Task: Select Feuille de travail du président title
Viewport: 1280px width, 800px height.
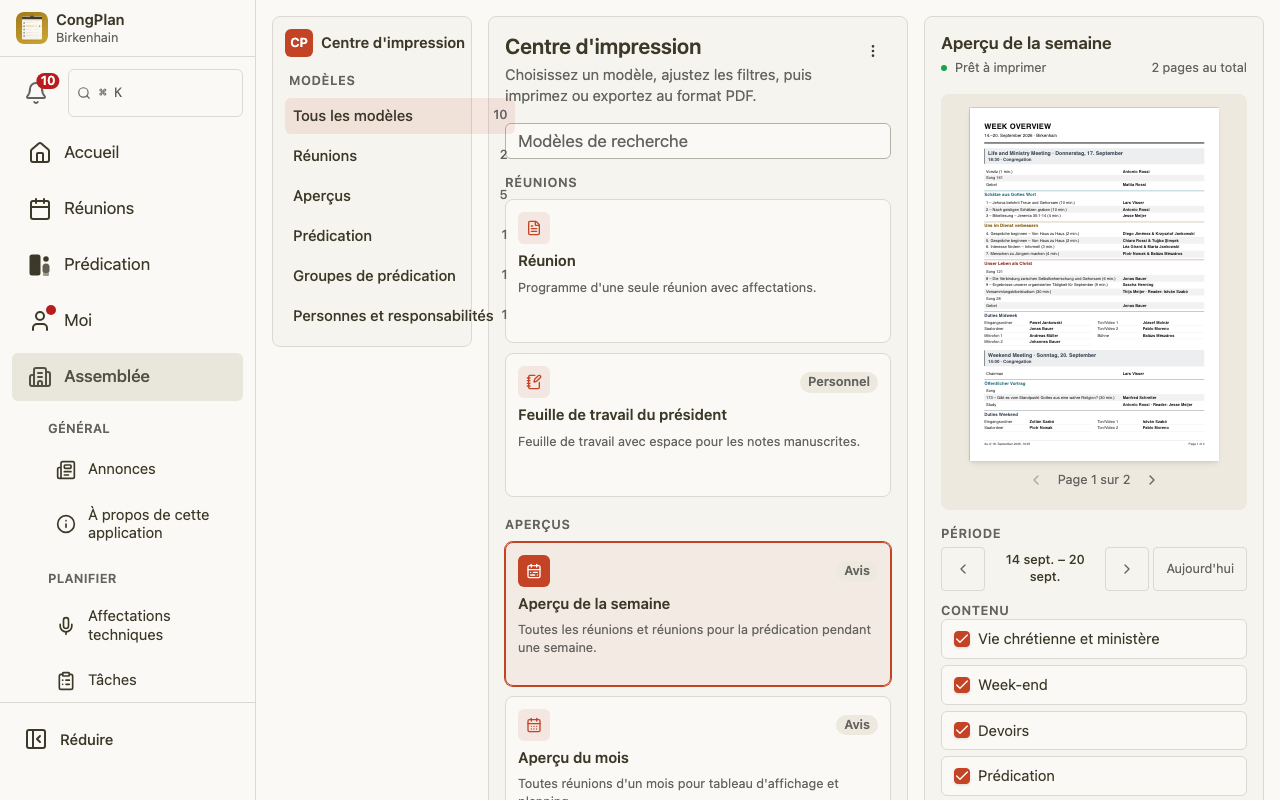Action: [x=622, y=415]
